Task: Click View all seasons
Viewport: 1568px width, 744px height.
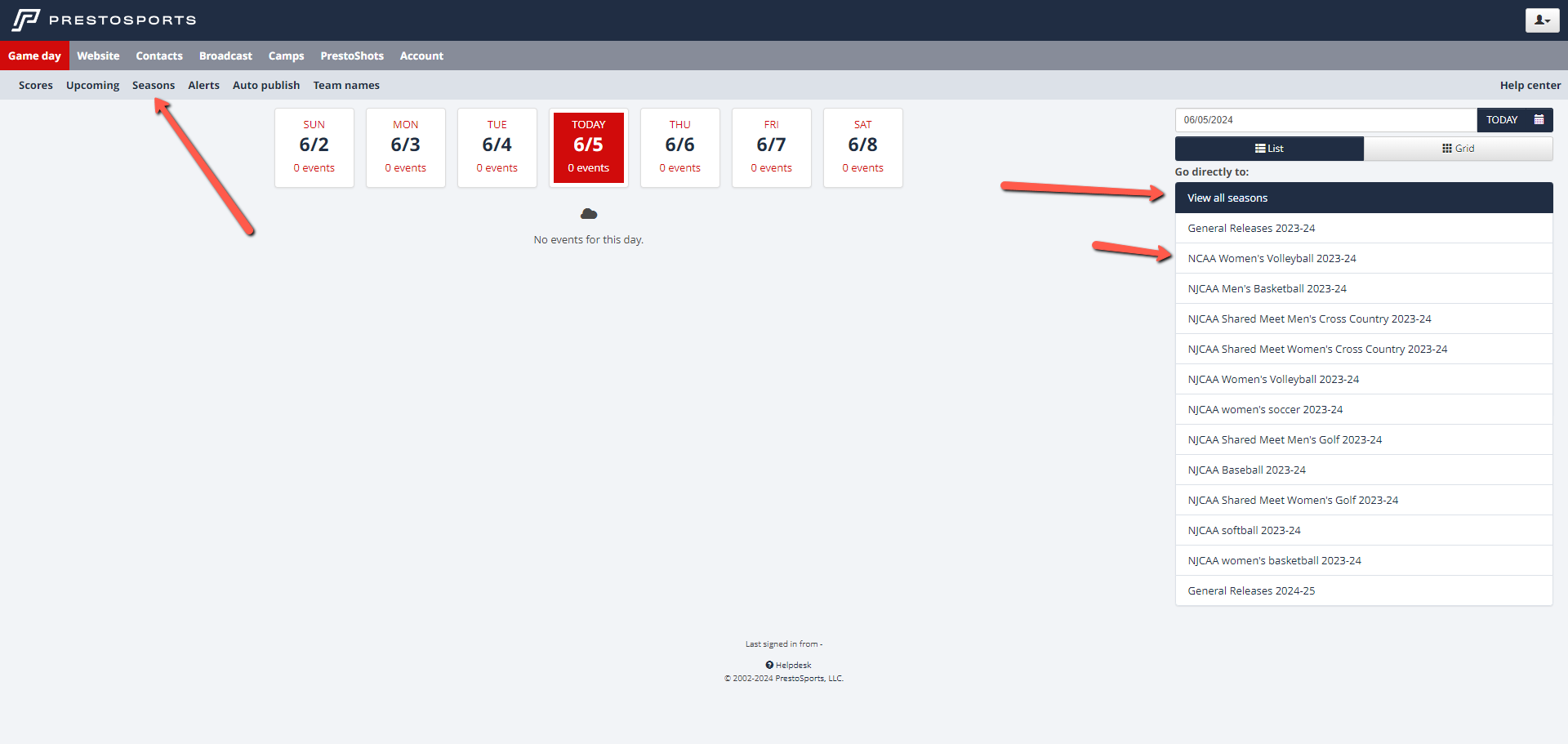Action: (1364, 198)
